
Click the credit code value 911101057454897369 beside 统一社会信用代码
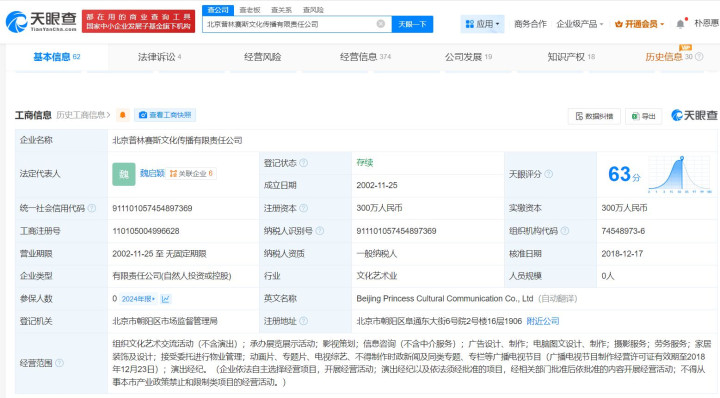click(152, 208)
